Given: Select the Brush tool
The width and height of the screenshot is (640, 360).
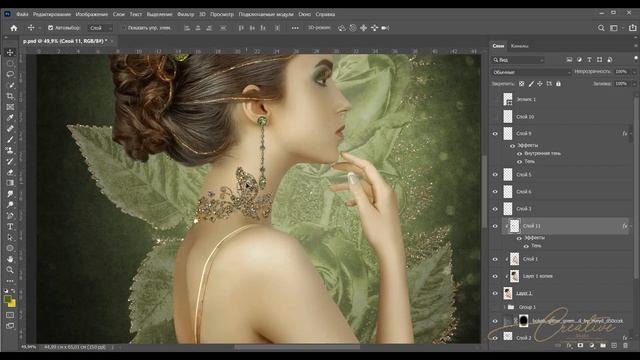Looking at the screenshot, I should (10, 140).
